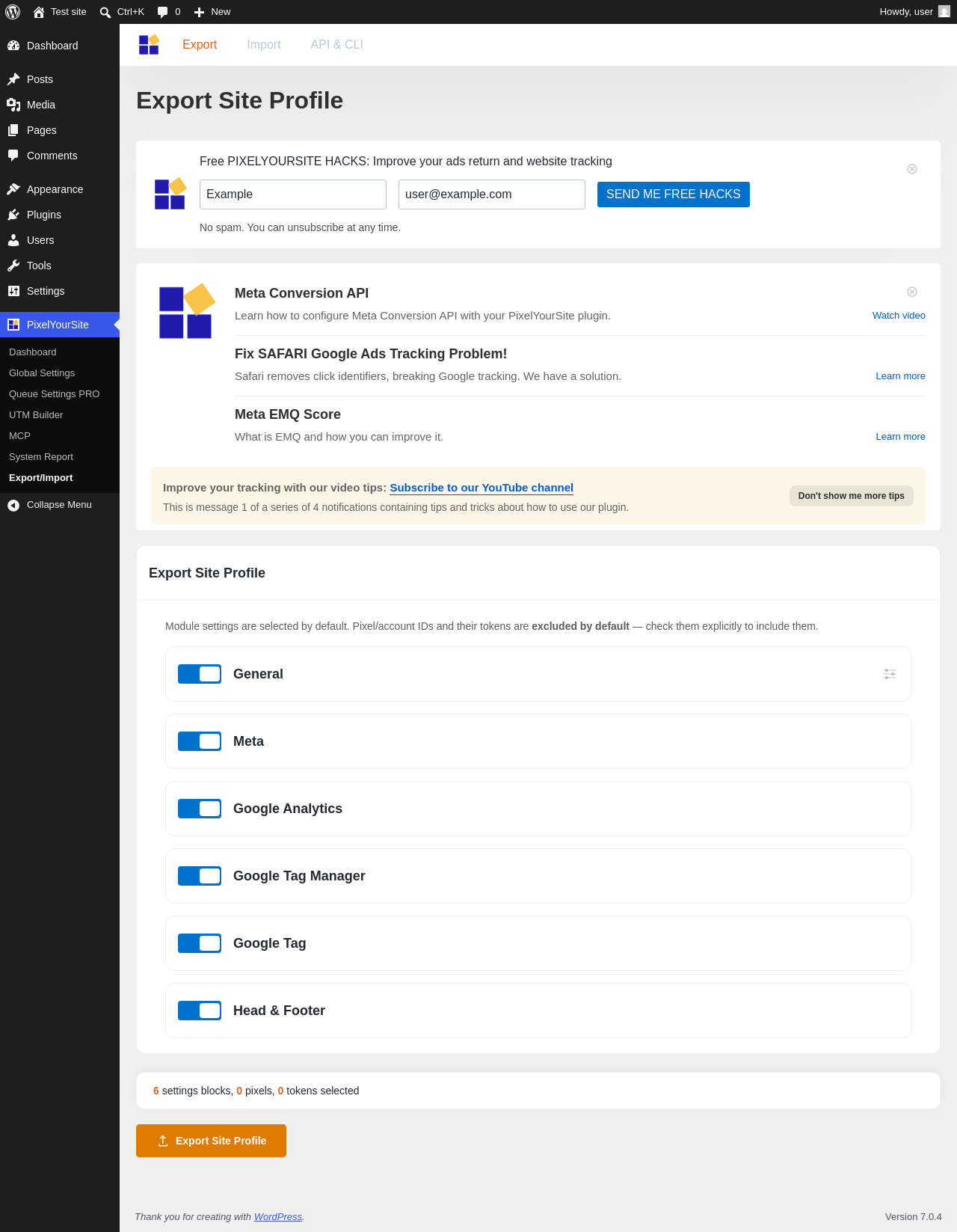Open Learn more for Meta EMQ Score
This screenshot has height=1232, width=957.
tap(900, 437)
